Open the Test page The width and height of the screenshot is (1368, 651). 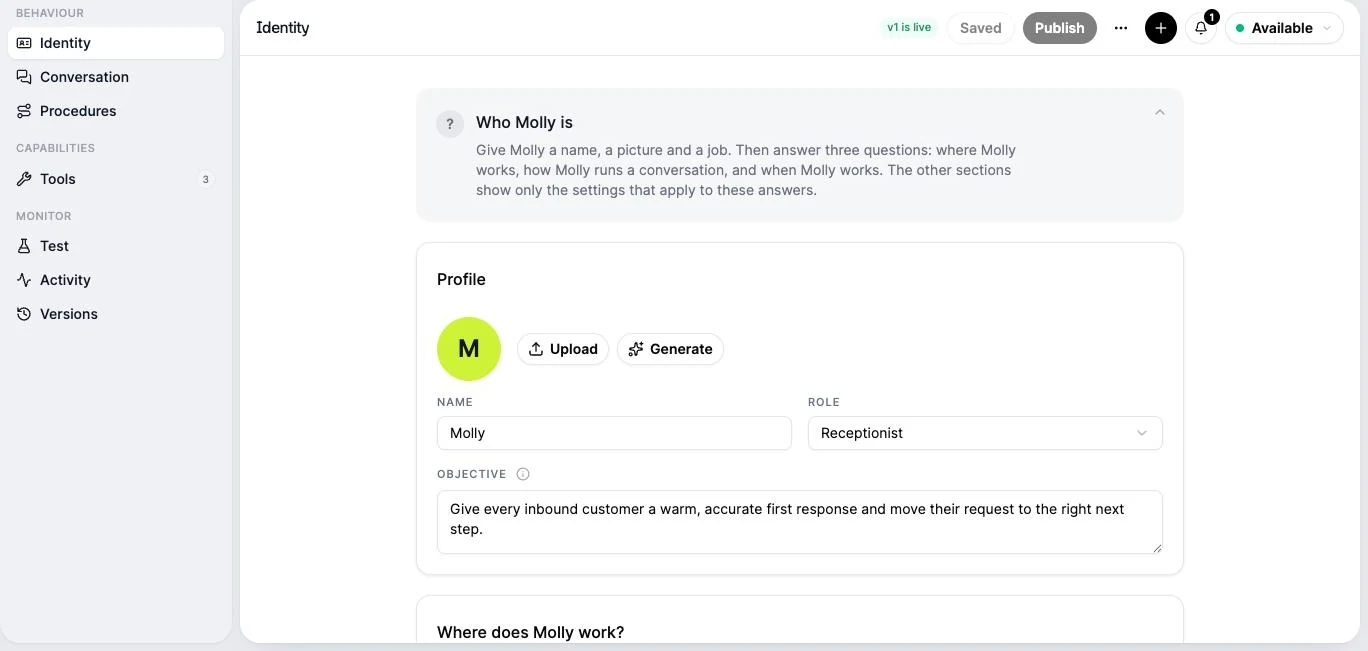(116, 246)
